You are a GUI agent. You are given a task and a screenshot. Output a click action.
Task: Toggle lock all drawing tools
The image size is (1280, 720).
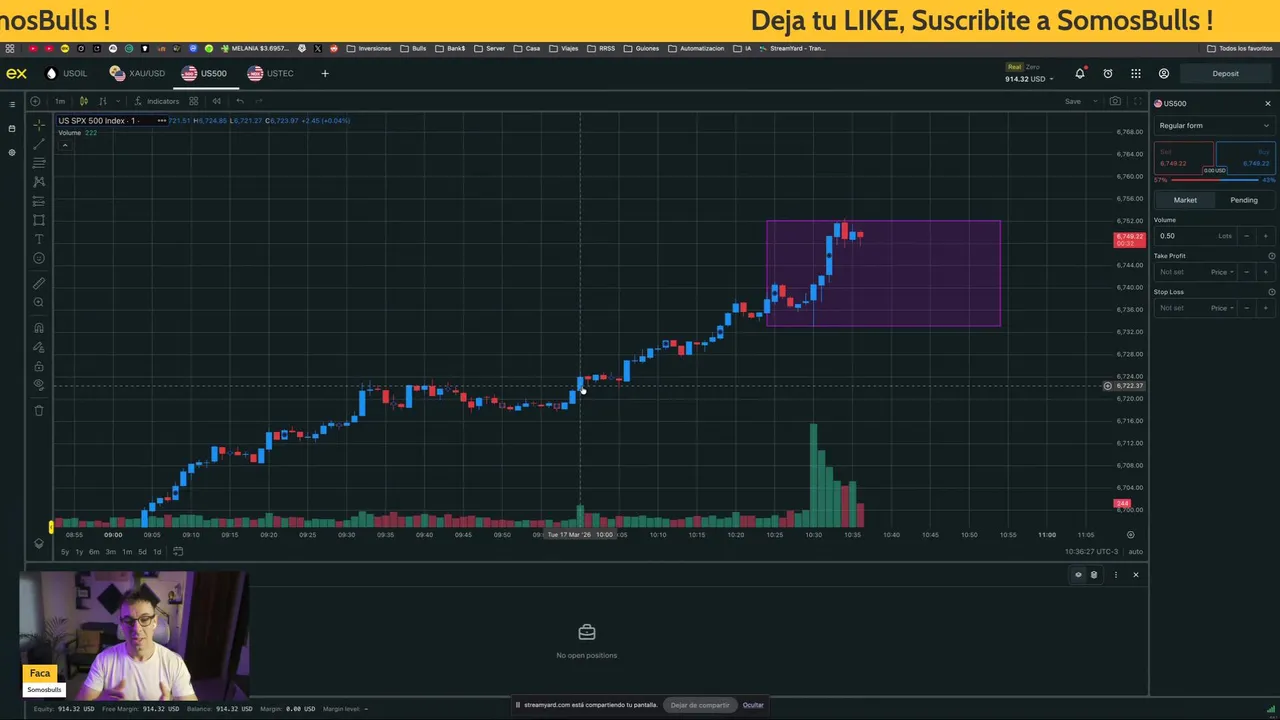click(x=39, y=366)
